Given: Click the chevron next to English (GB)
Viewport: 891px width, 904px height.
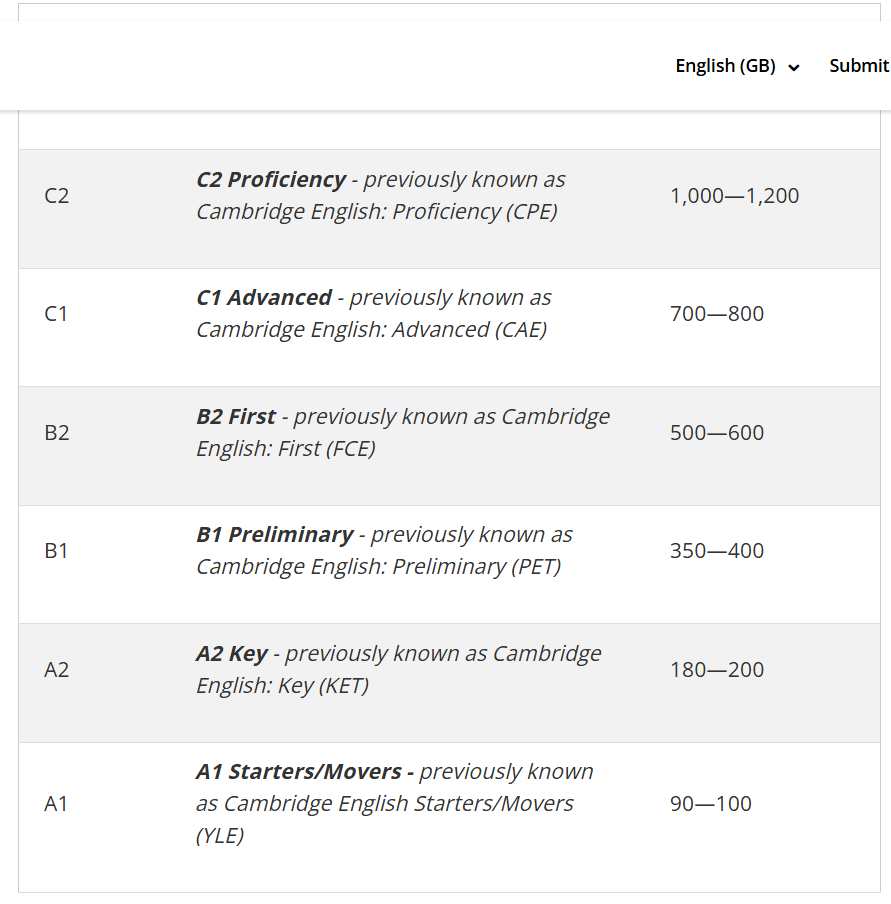Looking at the screenshot, I should tap(794, 68).
